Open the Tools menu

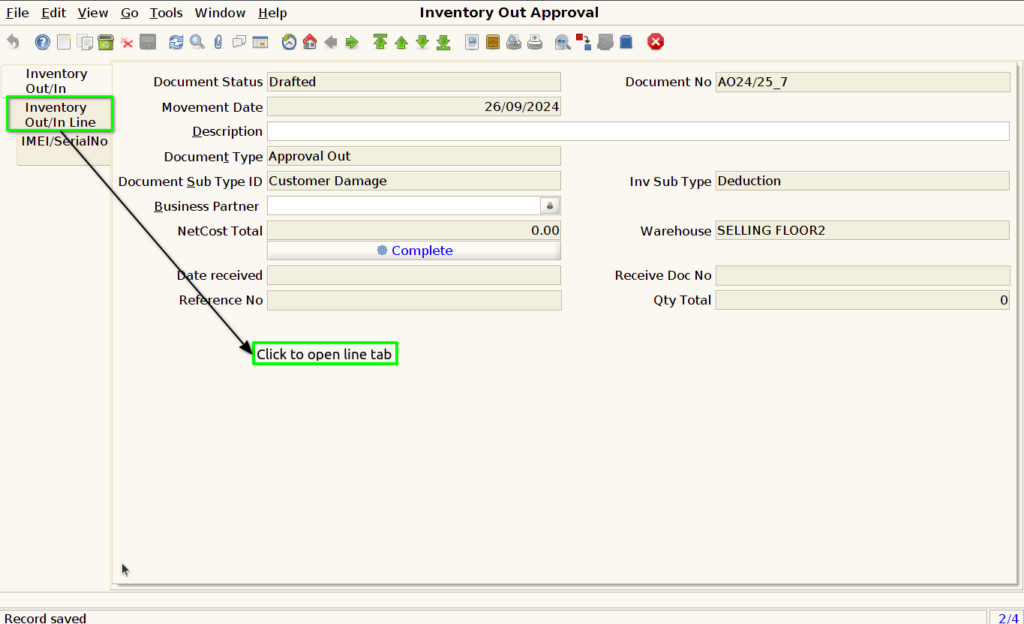coord(166,12)
